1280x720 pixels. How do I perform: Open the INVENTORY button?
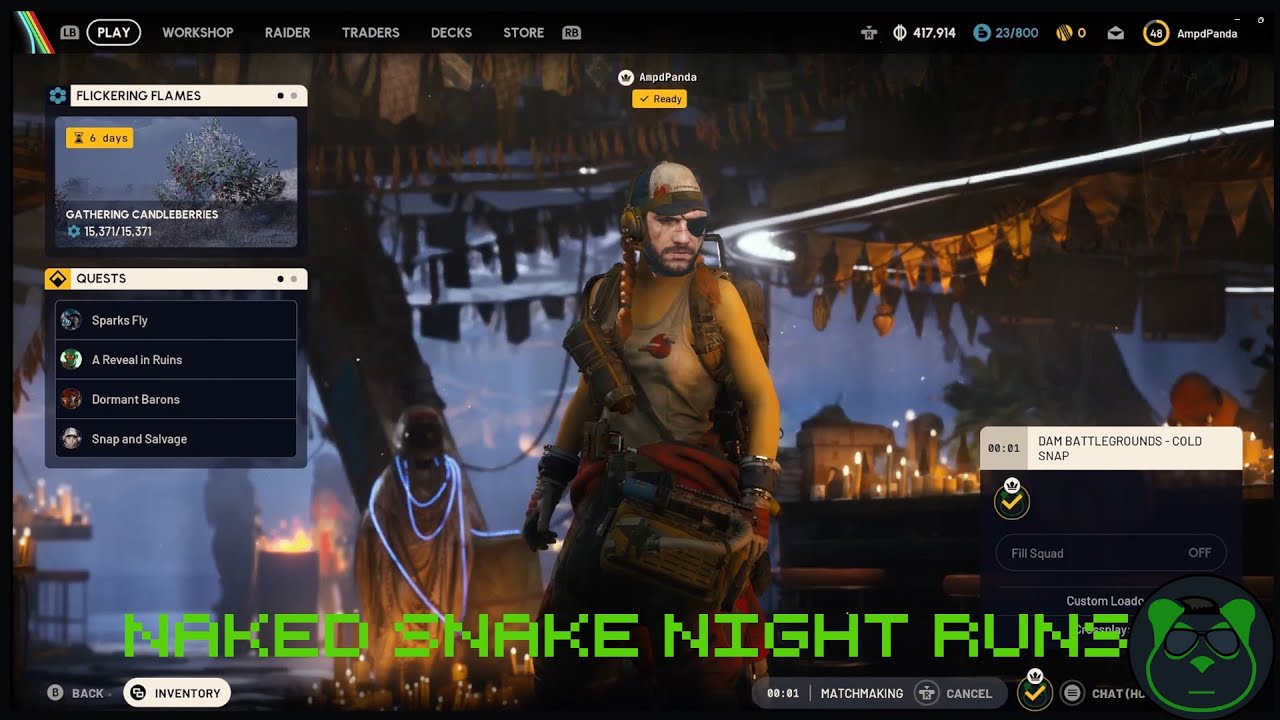click(x=177, y=693)
